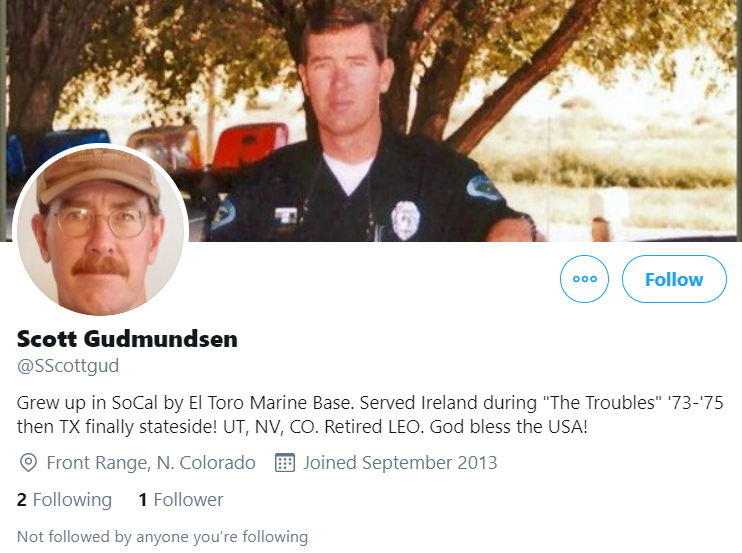
Task: Click the profile bio description text
Action: pyautogui.click(x=370, y=414)
